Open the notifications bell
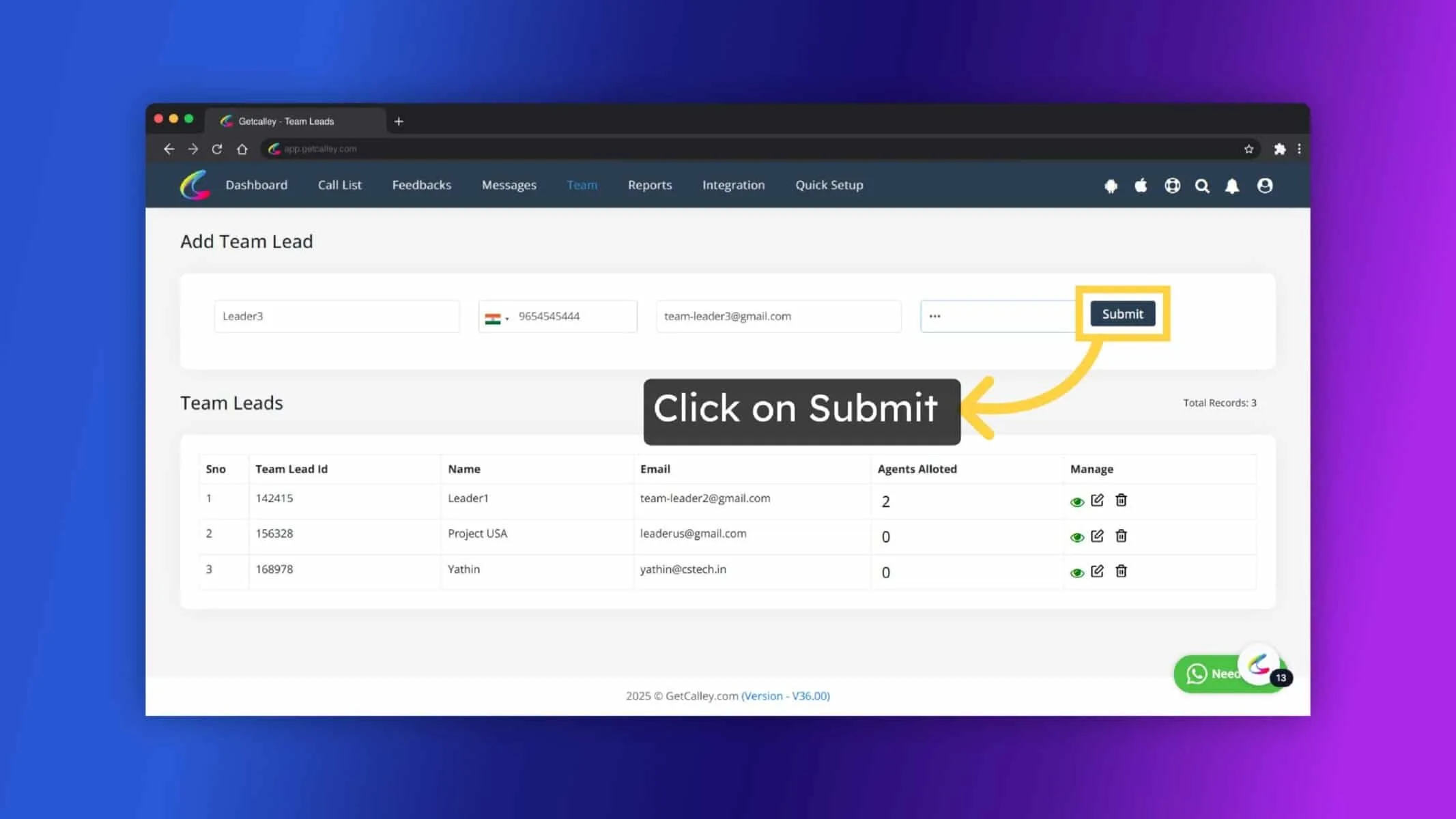 tap(1232, 186)
